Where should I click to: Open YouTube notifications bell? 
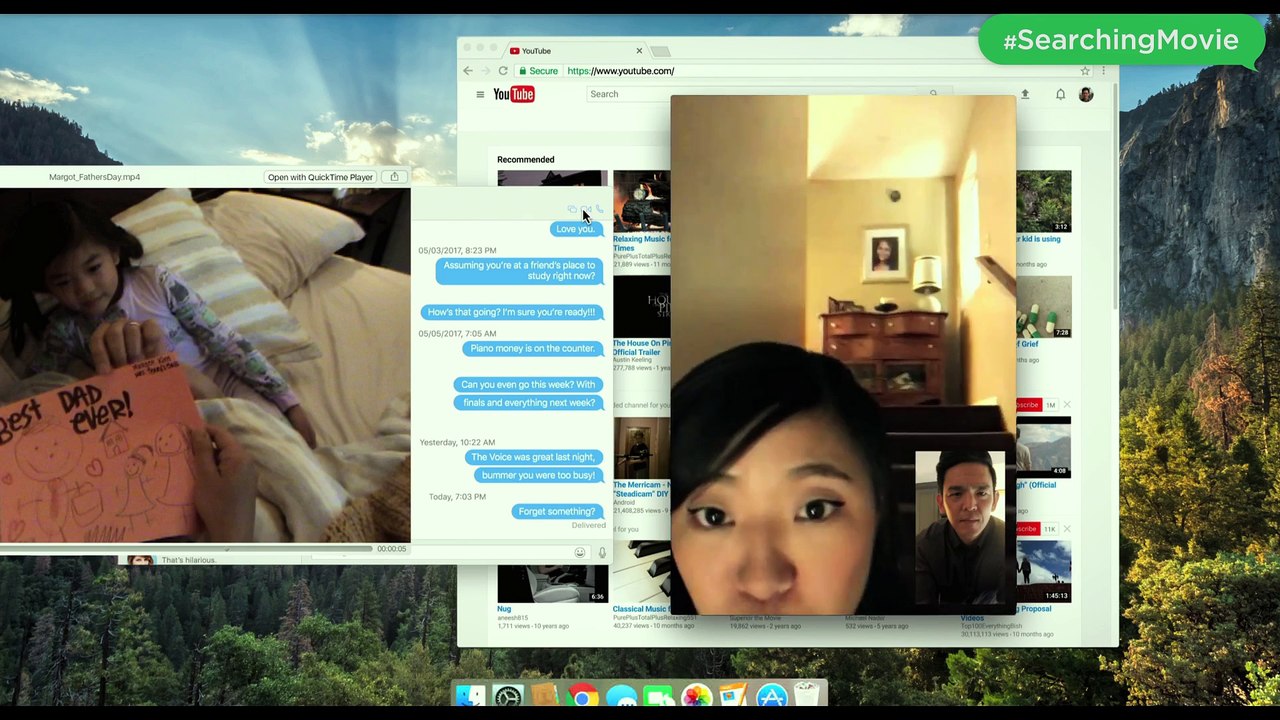click(x=1060, y=94)
